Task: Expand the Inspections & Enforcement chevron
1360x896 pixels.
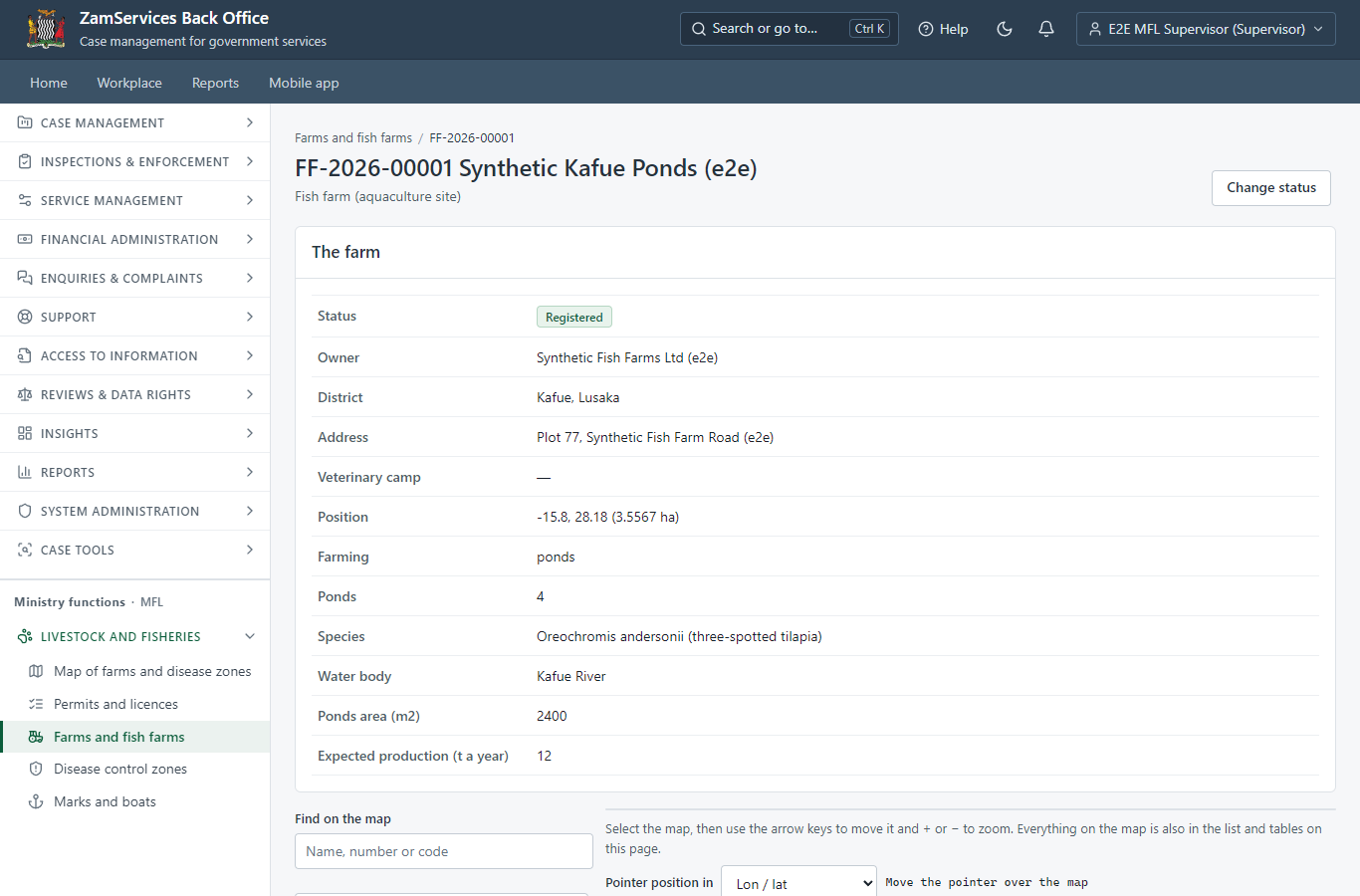Action: click(250, 161)
